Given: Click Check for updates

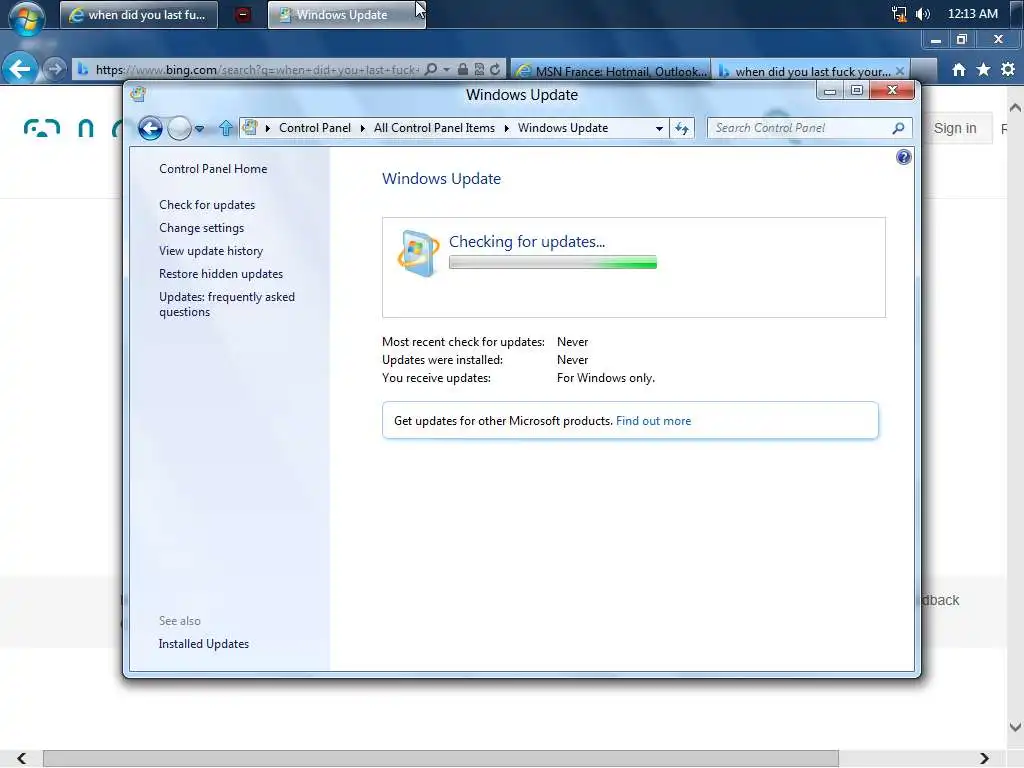Looking at the screenshot, I should pyautogui.click(x=207, y=204).
